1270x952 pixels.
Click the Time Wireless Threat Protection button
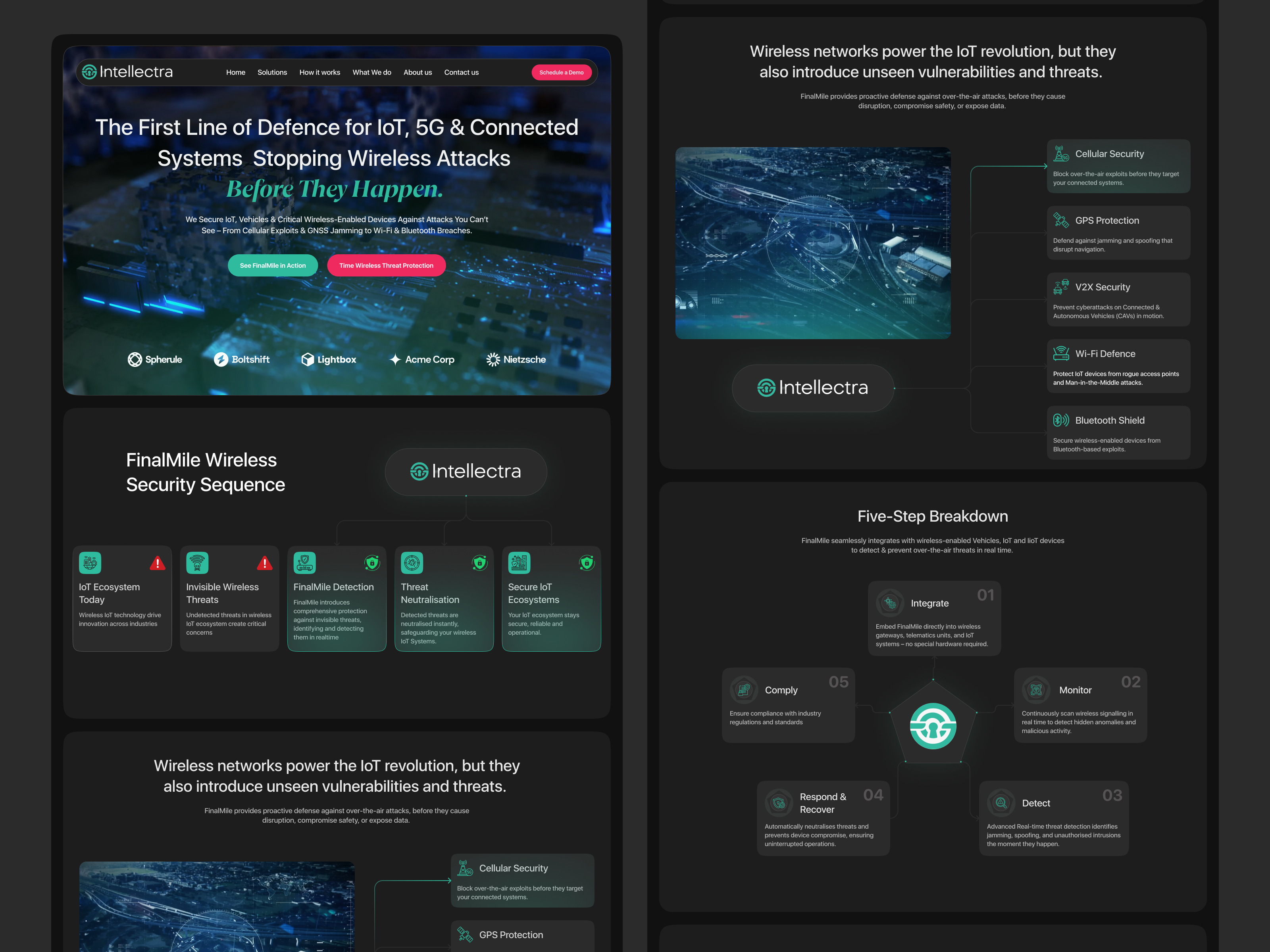tap(386, 265)
